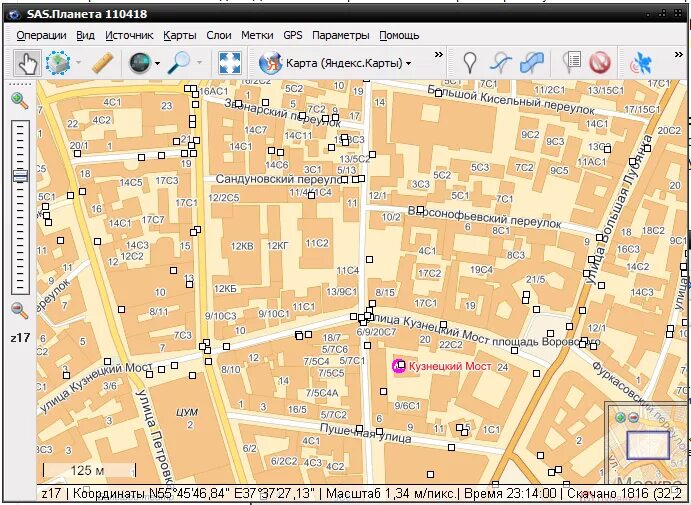Open the Слои menu
691x505 pixels.
coord(219,35)
